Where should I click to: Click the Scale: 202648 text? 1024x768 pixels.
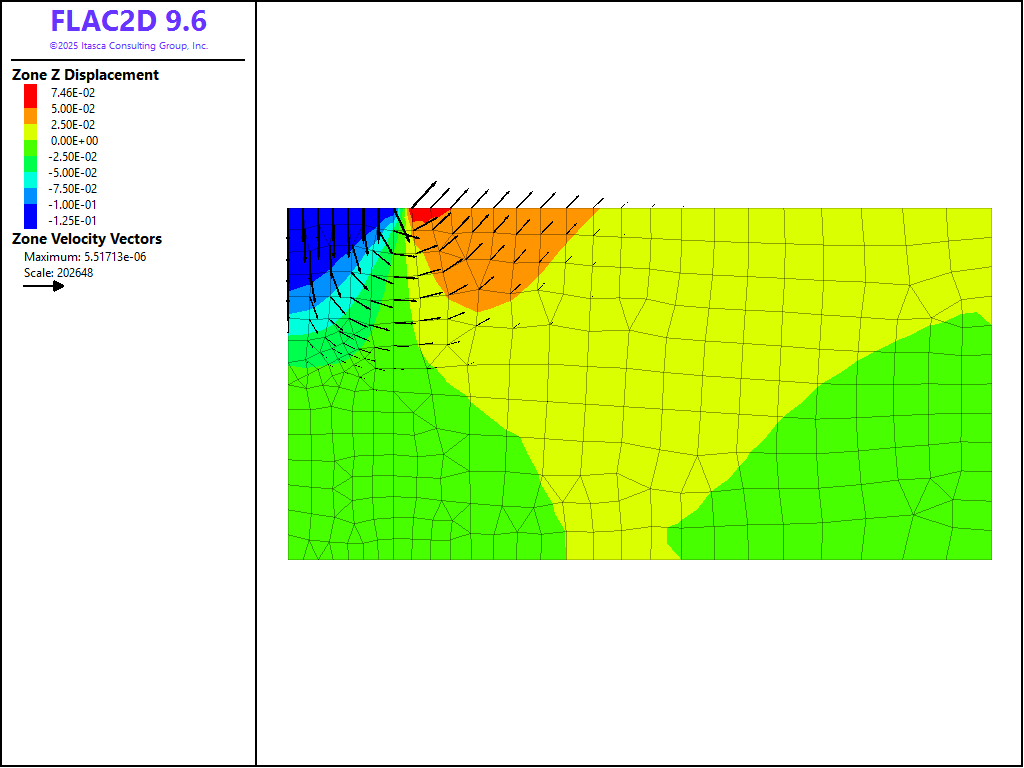[59, 273]
